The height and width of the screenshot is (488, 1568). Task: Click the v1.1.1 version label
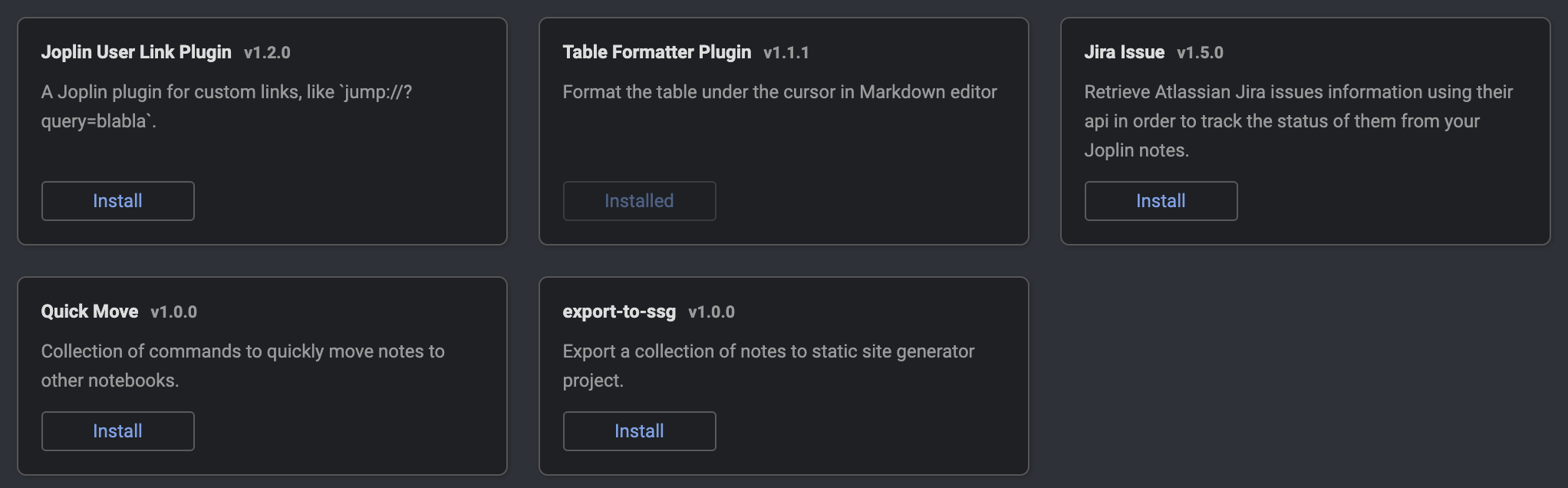[786, 53]
